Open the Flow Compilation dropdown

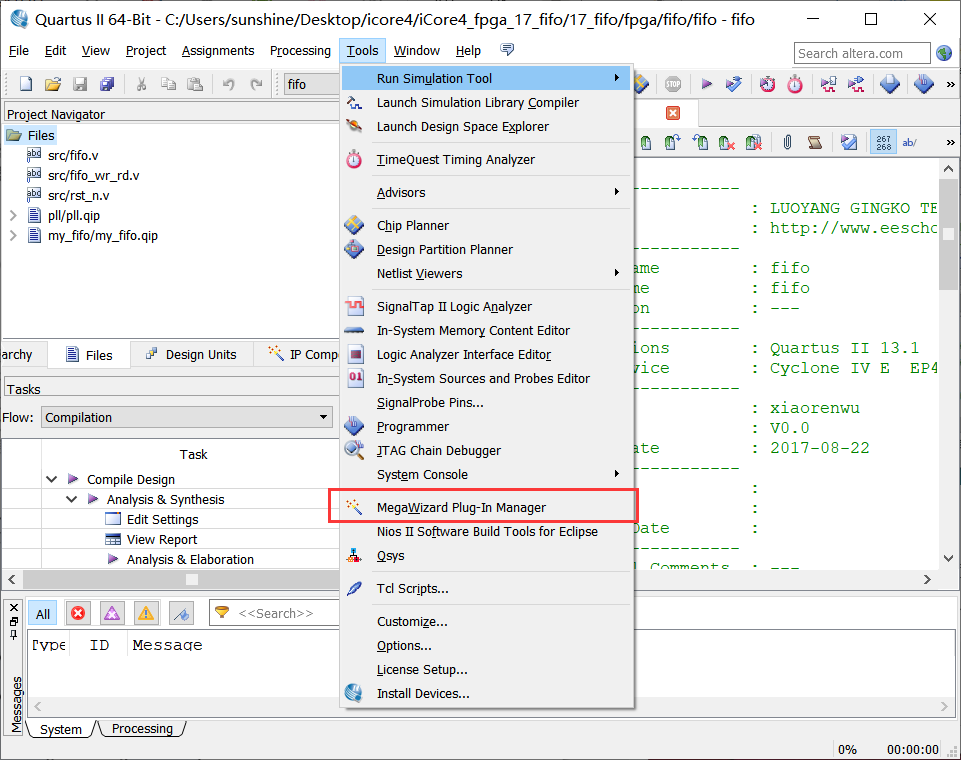(323, 418)
